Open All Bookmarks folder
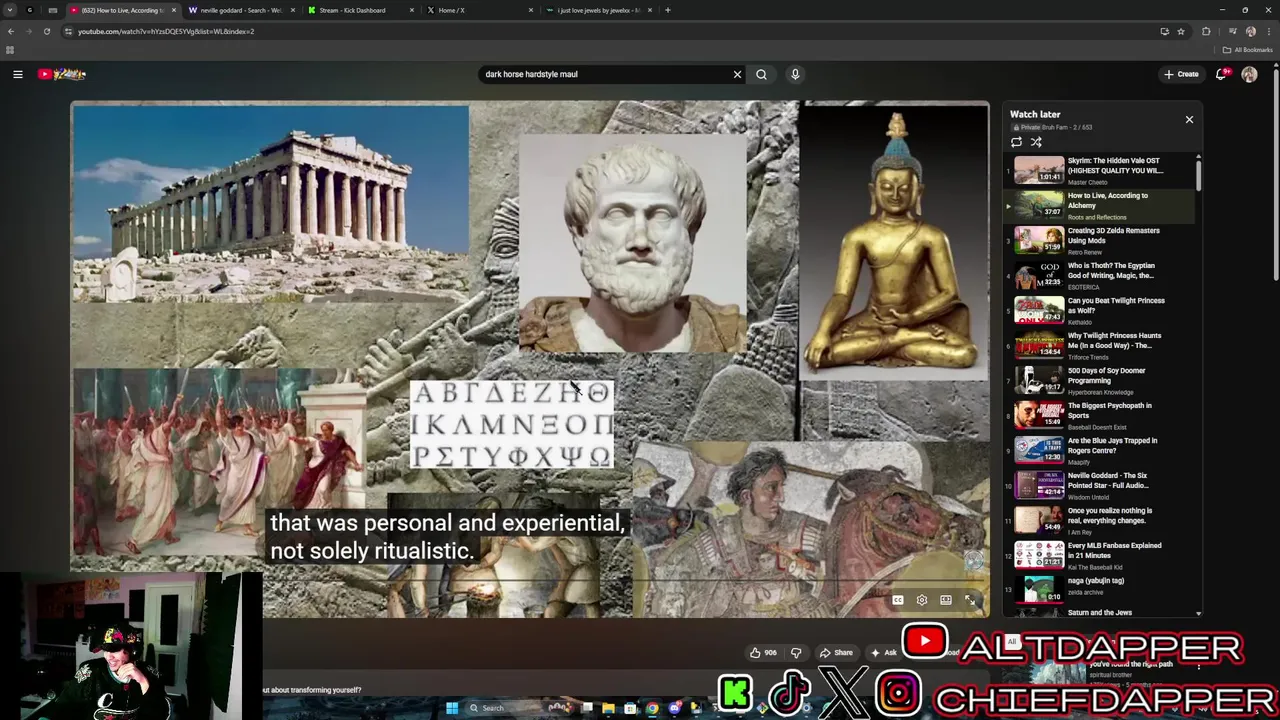 point(1248,50)
